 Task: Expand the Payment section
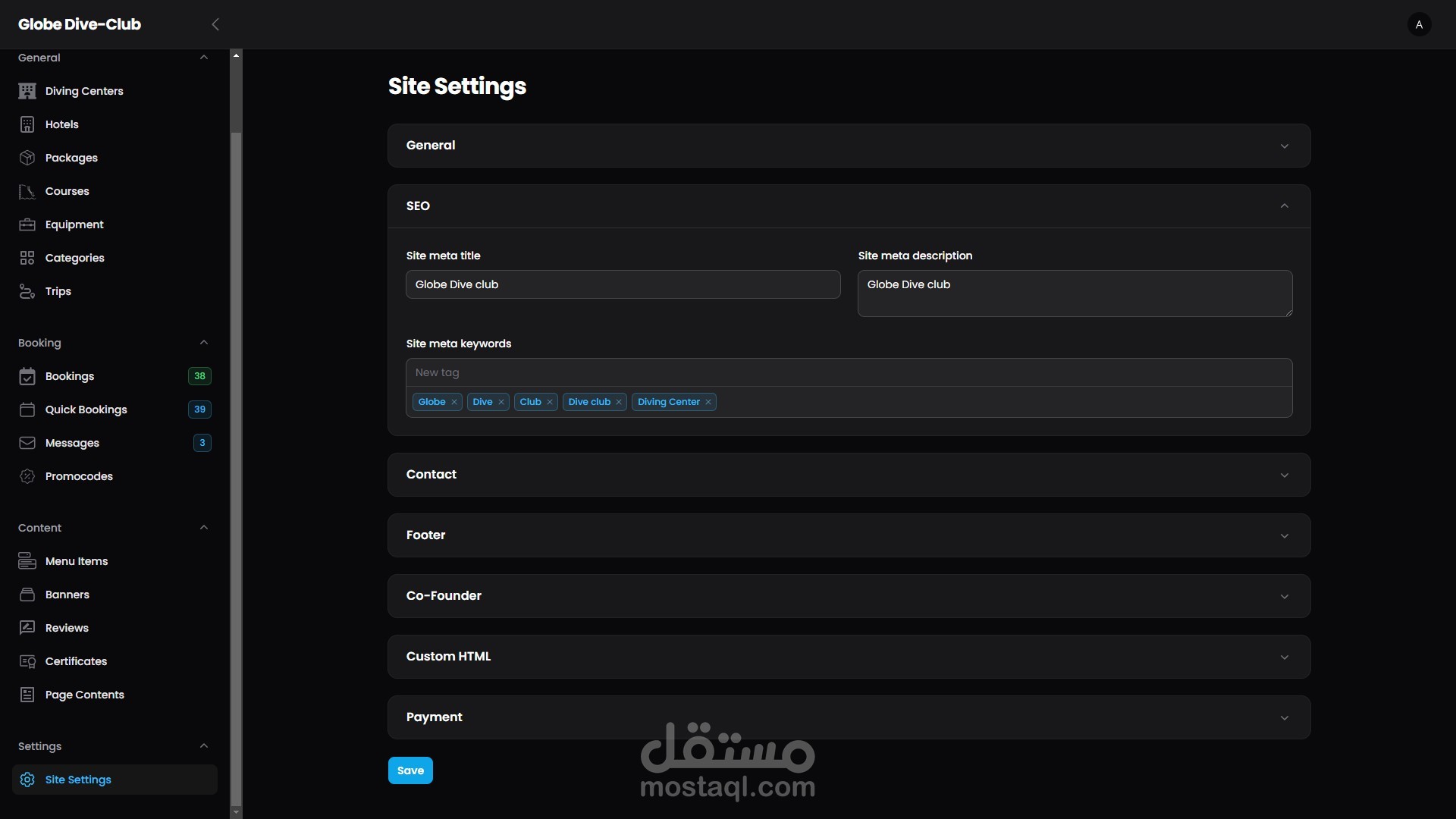tap(1284, 717)
